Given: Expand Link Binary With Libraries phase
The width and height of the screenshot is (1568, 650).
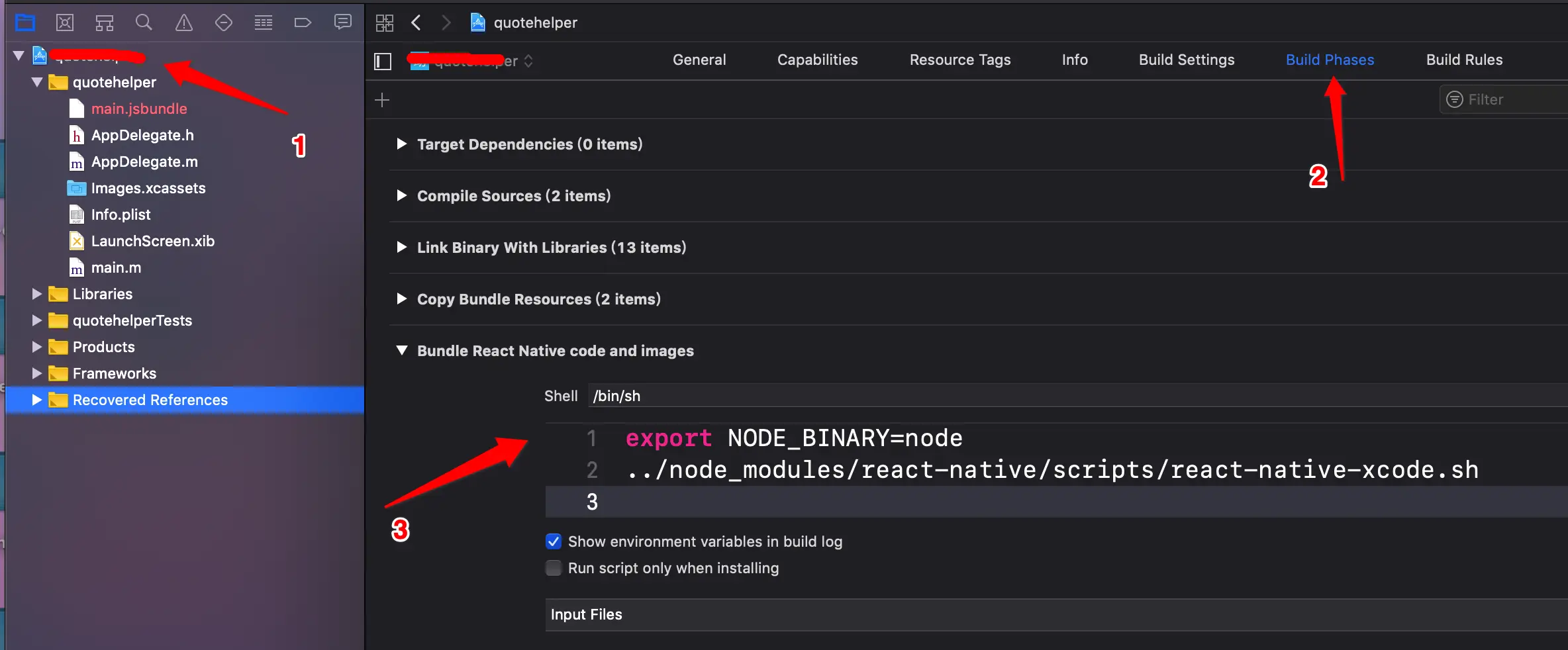Looking at the screenshot, I should pos(401,247).
